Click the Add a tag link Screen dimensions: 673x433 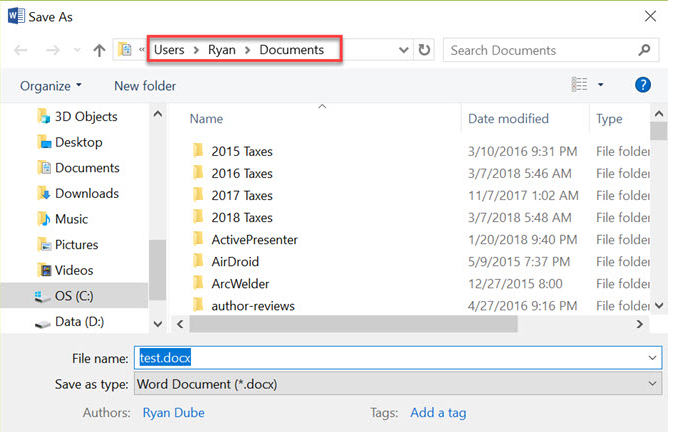pos(438,412)
